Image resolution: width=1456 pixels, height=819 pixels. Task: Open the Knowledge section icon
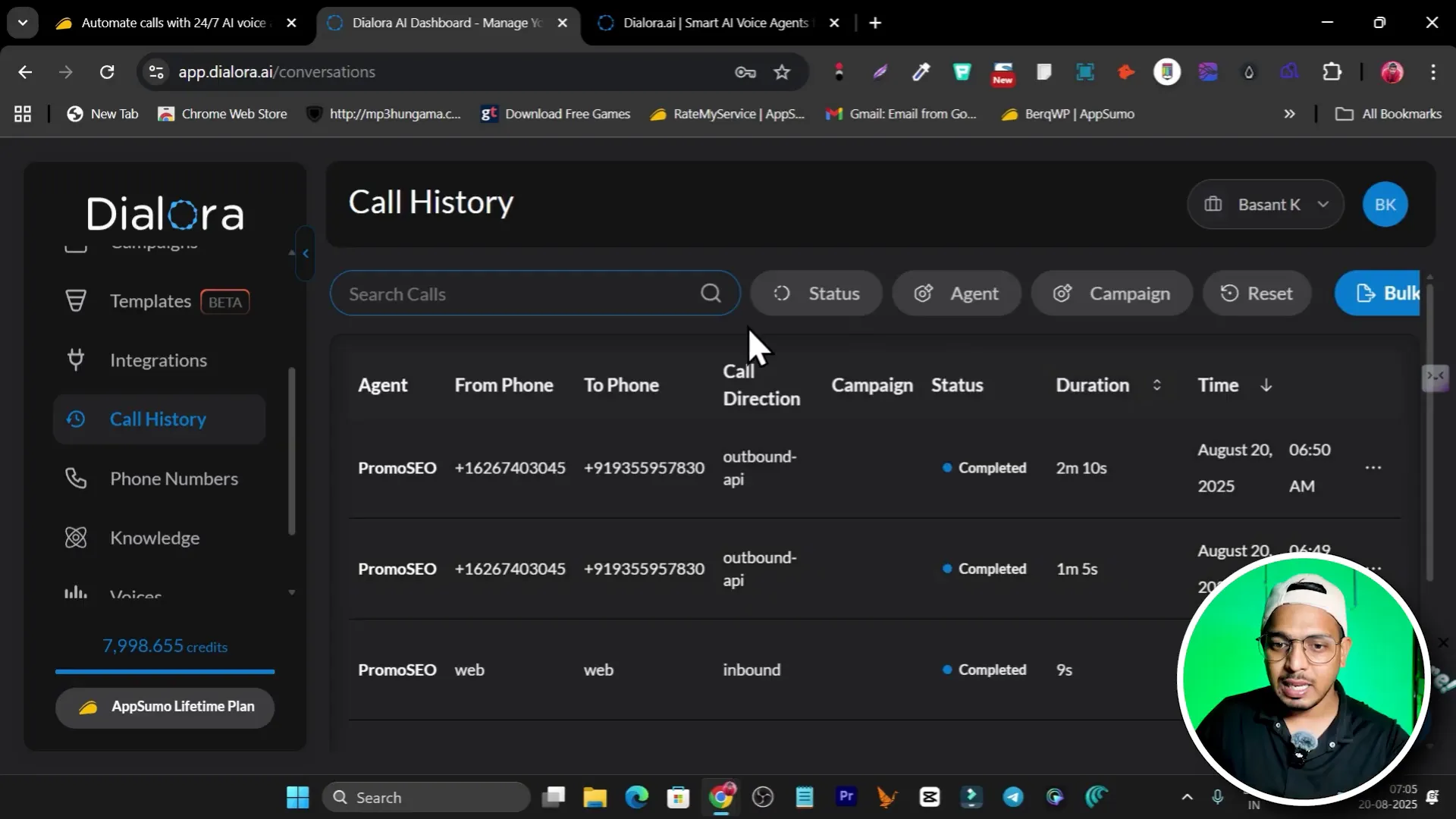coord(76,538)
